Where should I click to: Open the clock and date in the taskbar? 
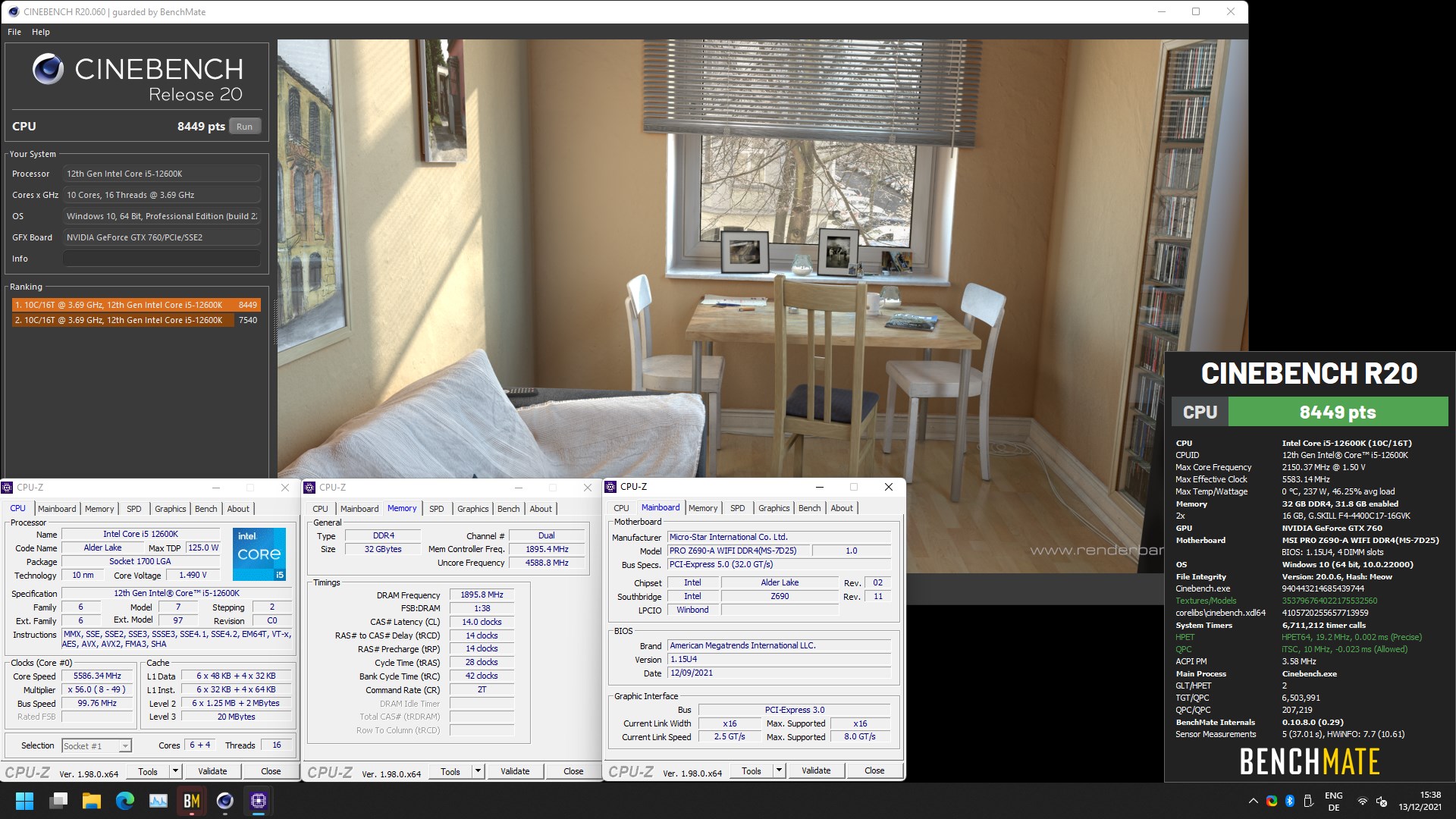point(1420,801)
